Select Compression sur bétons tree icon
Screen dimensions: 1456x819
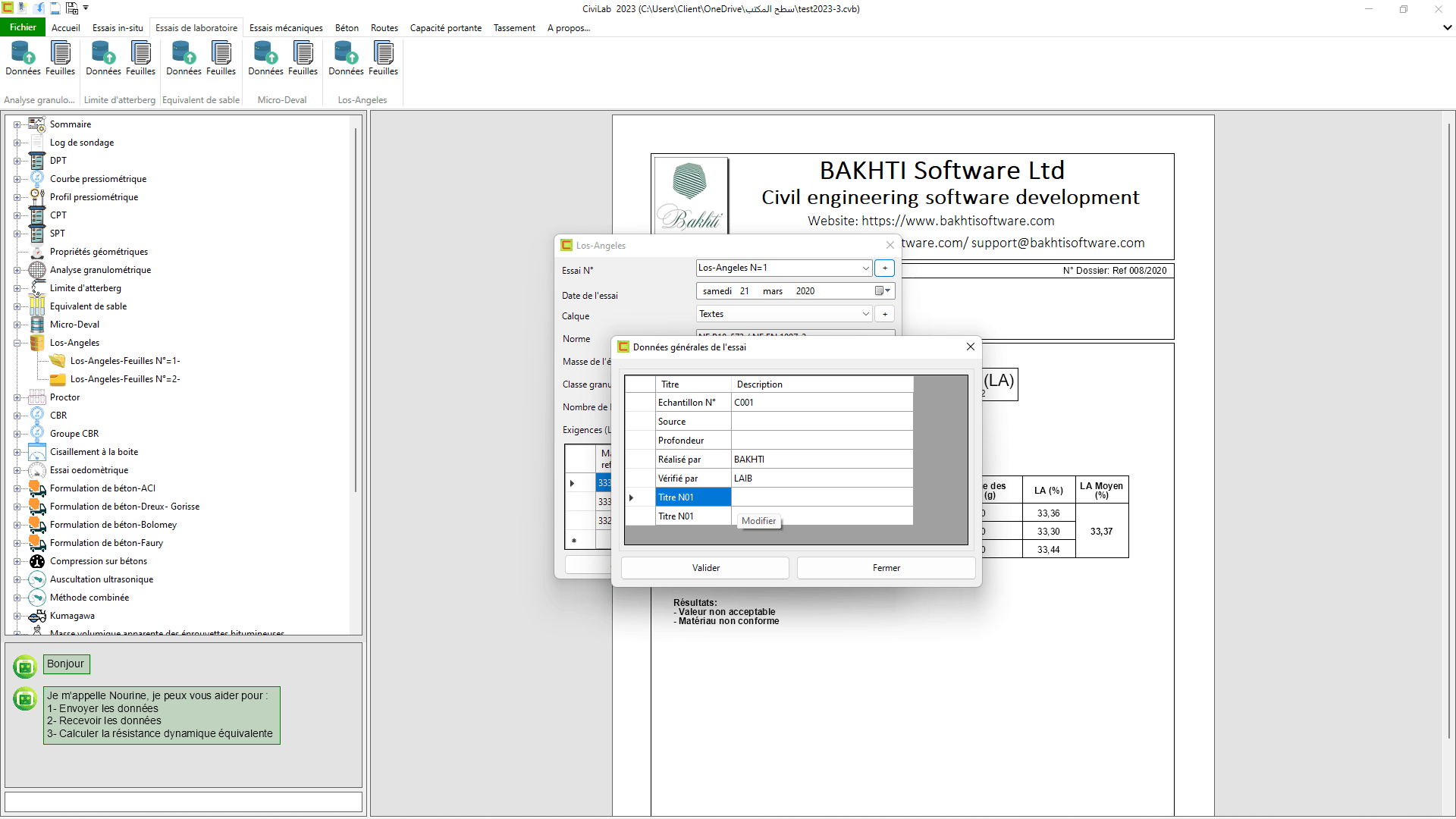click(37, 560)
